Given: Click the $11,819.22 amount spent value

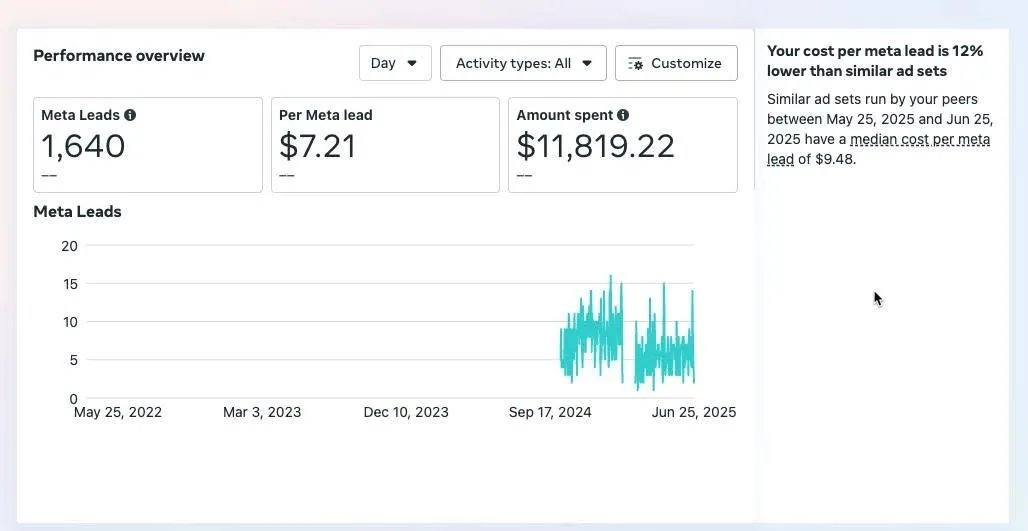Looking at the screenshot, I should pos(595,146).
